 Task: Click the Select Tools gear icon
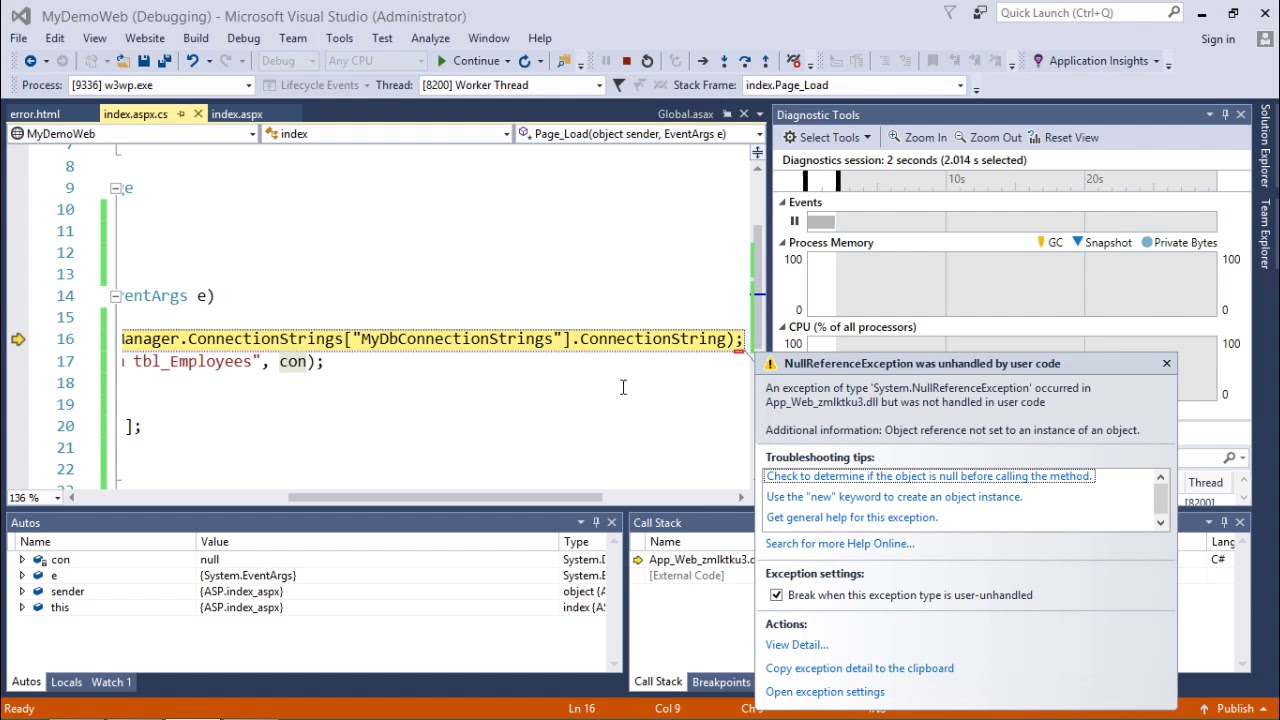(790, 137)
